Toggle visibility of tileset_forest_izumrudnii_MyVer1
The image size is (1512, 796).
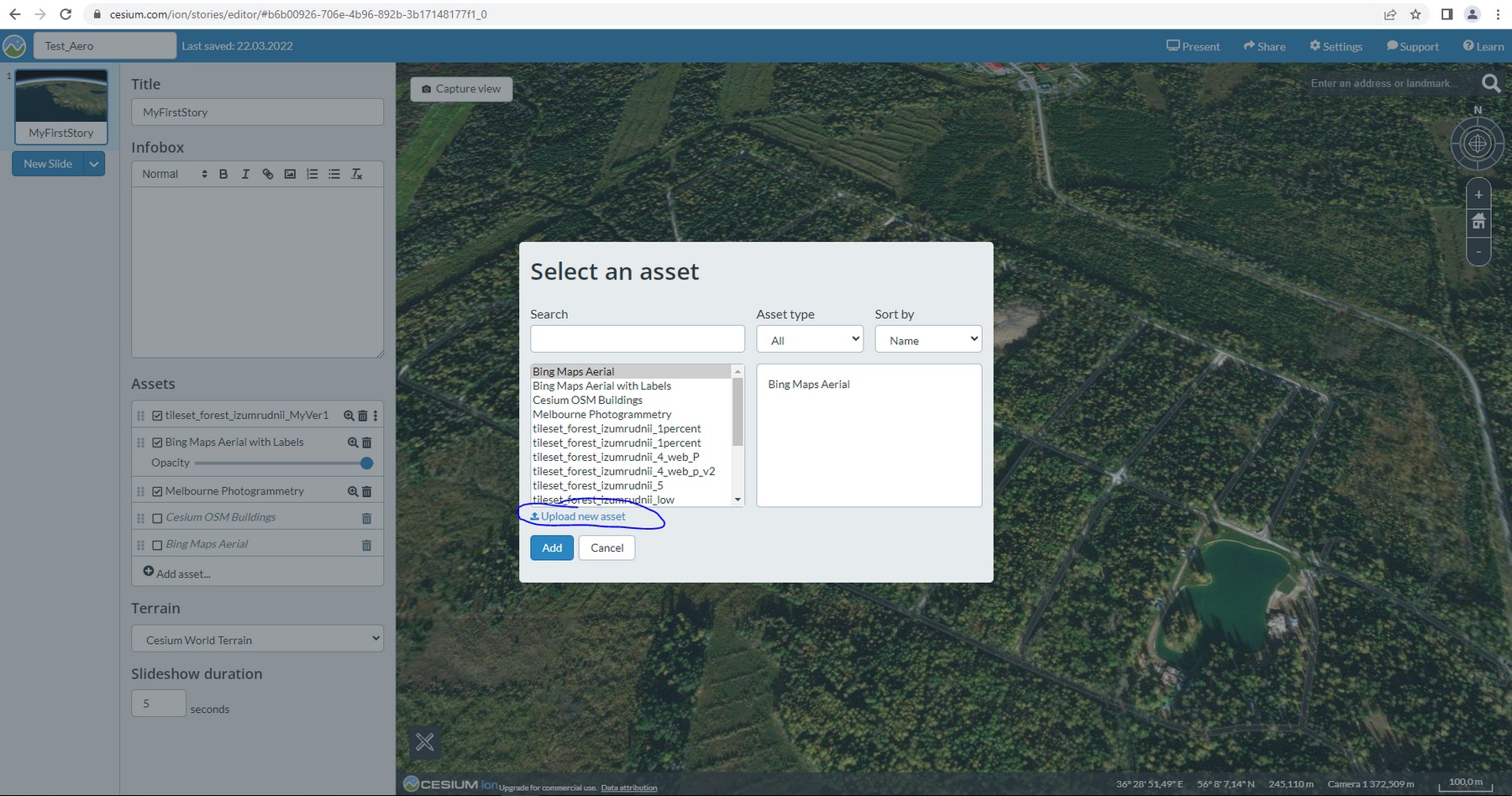coord(157,416)
